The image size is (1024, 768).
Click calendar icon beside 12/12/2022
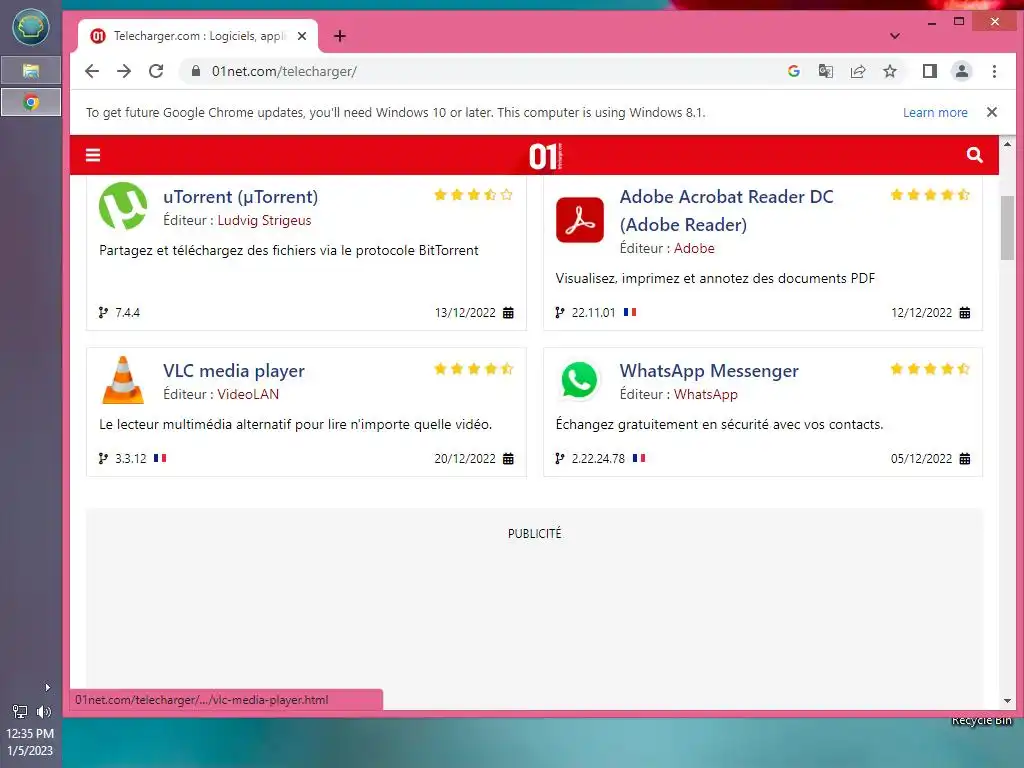point(965,313)
